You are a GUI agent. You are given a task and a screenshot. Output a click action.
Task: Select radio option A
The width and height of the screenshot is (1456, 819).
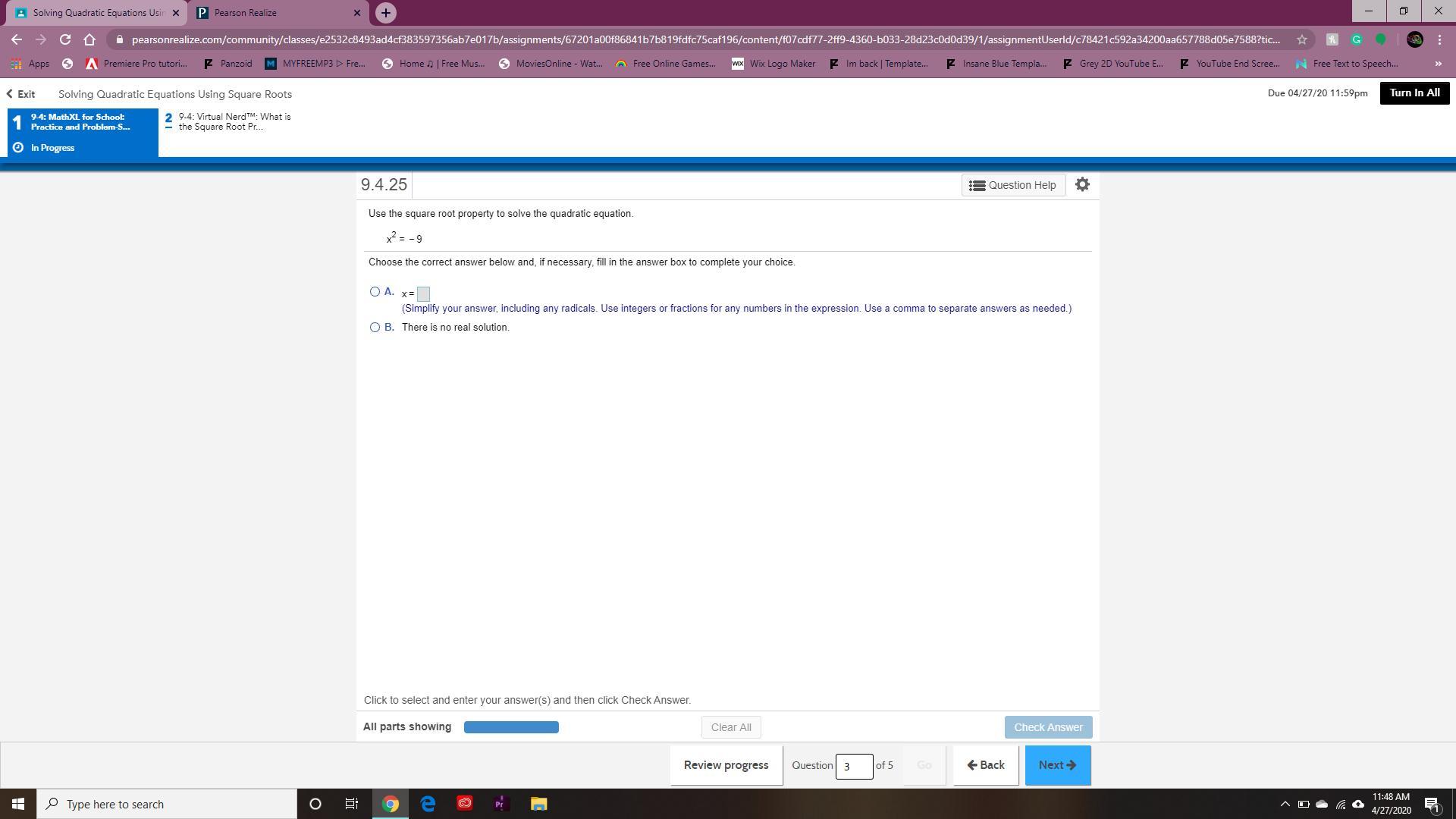(375, 292)
